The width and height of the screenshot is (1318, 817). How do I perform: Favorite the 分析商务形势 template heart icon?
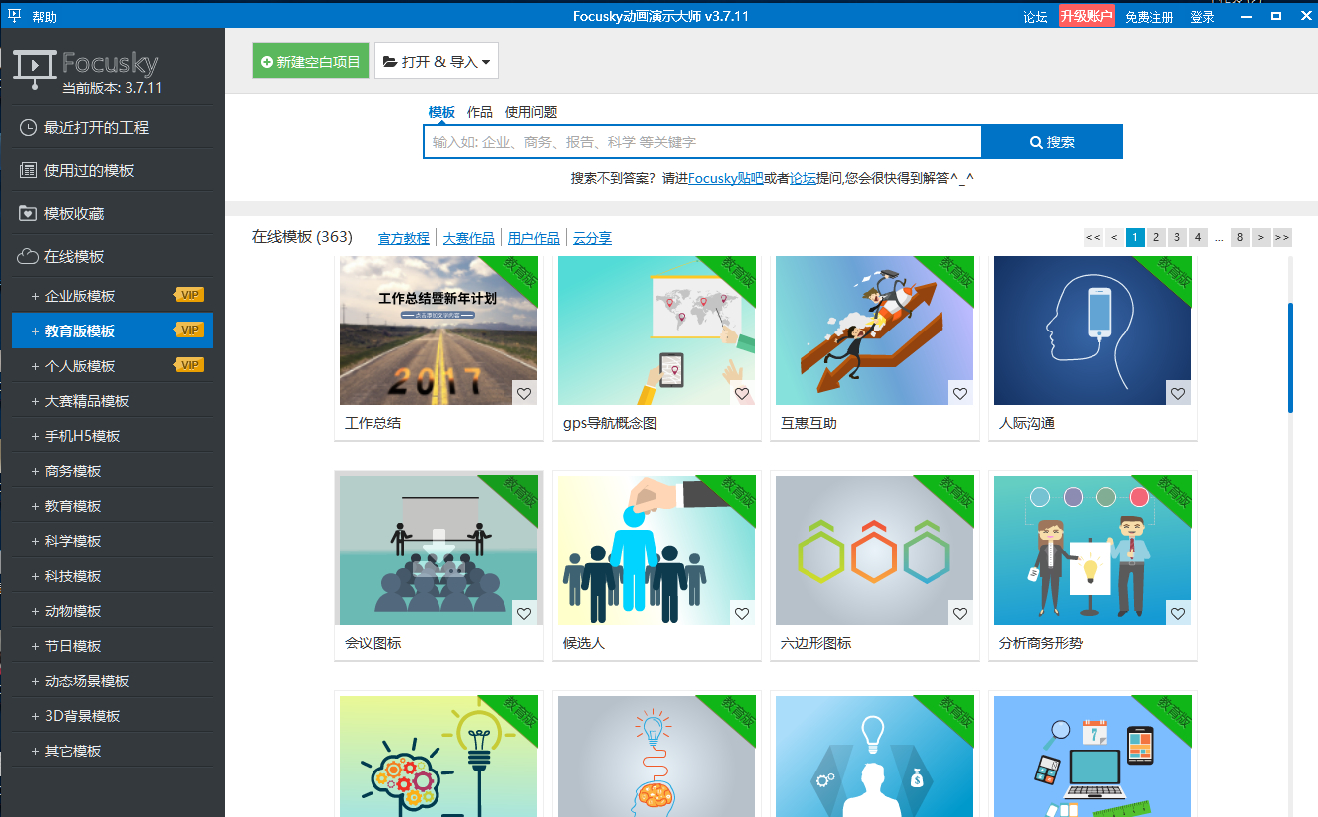1178,613
